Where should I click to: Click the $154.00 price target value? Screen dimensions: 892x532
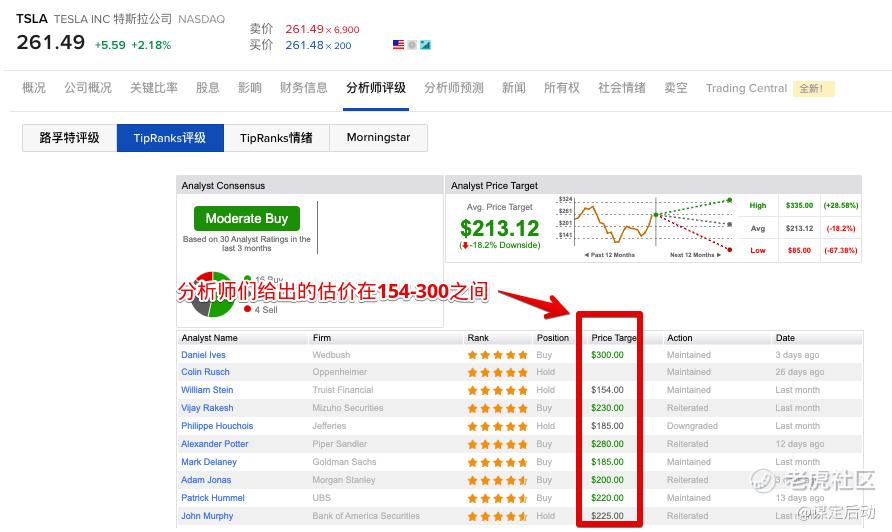(x=607, y=390)
